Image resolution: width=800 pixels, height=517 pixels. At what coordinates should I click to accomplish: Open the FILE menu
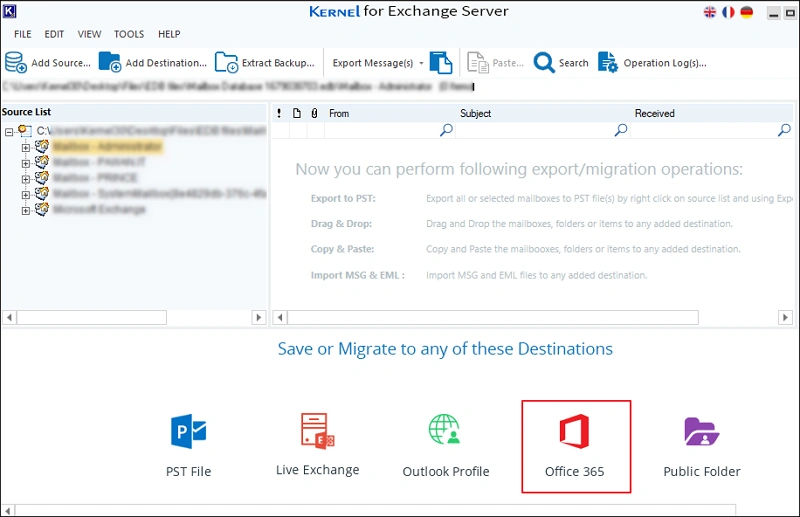(x=22, y=34)
